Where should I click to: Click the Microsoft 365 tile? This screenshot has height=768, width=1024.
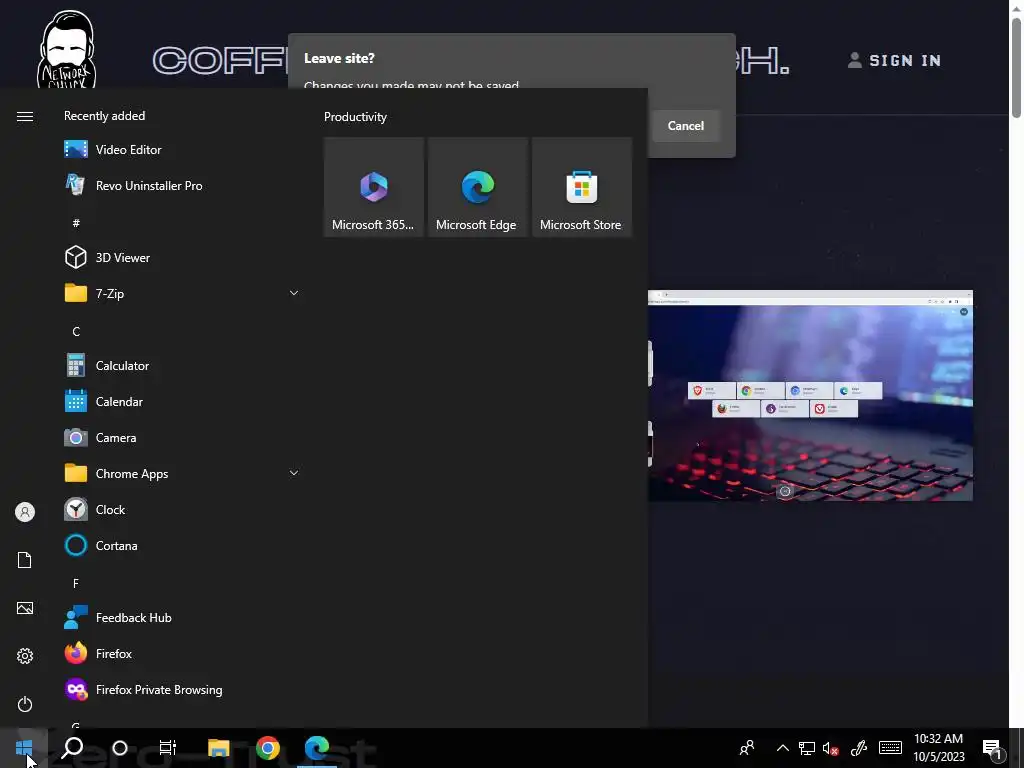pyautogui.click(x=374, y=187)
